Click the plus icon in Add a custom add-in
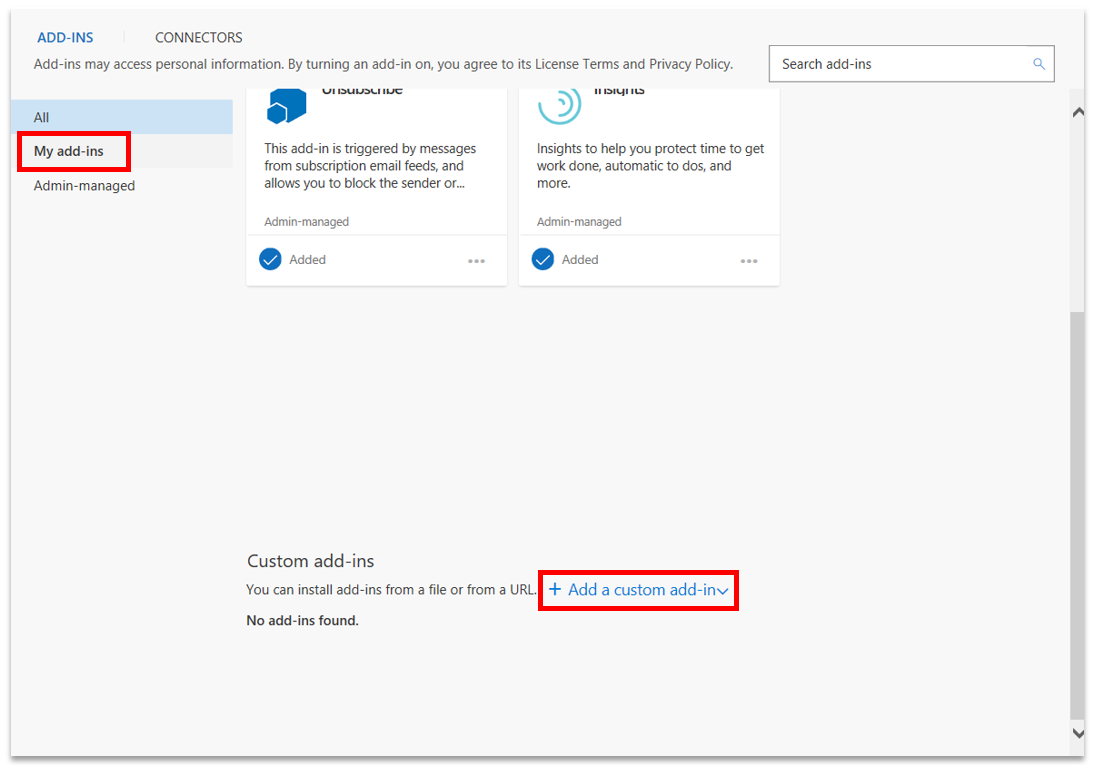The image size is (1093, 767). coord(556,590)
